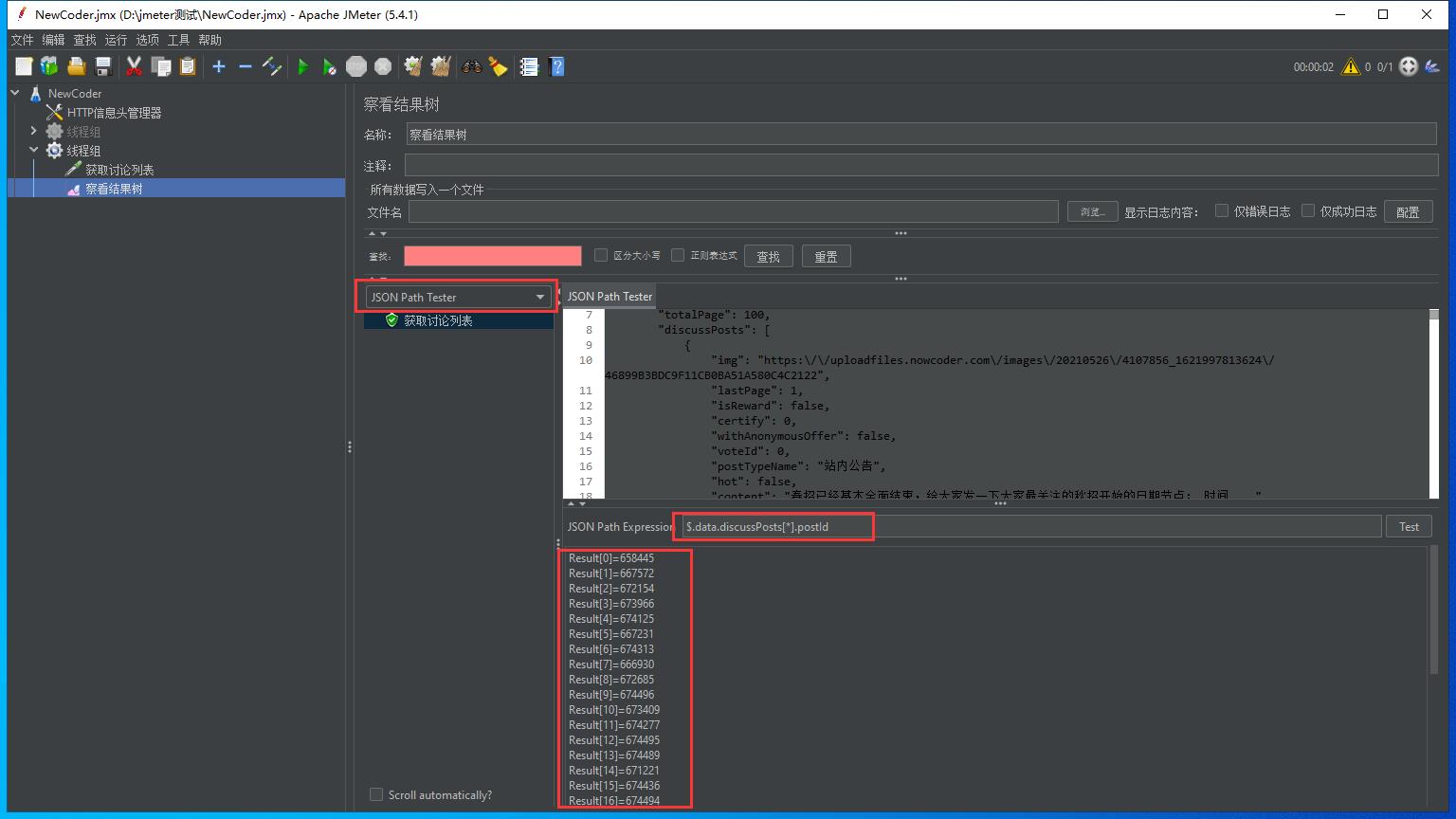1456x819 pixels.
Task: Stop the running test
Action: point(356,66)
